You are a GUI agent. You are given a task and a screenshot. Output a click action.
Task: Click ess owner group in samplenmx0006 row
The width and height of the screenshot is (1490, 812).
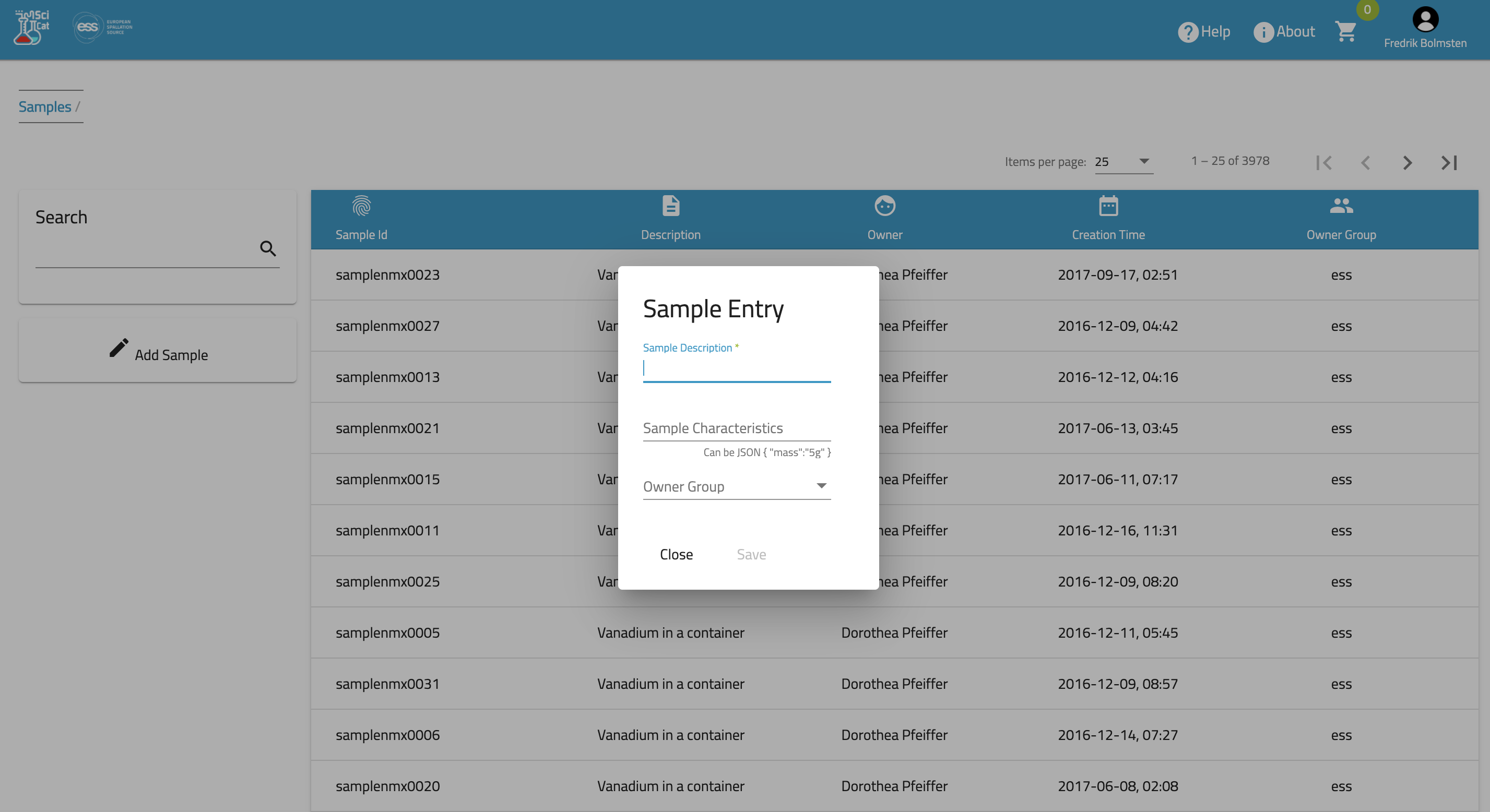[1341, 736]
